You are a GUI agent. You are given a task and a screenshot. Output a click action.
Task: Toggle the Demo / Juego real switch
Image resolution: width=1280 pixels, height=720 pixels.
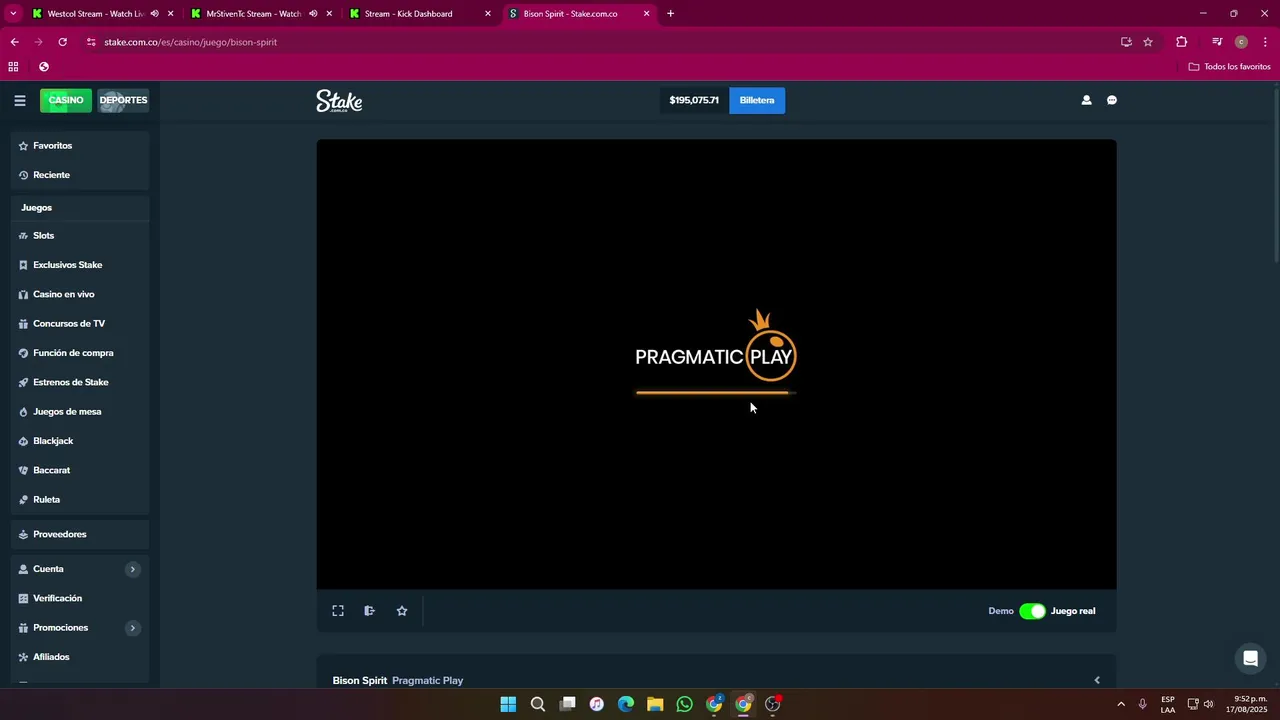point(1032,611)
